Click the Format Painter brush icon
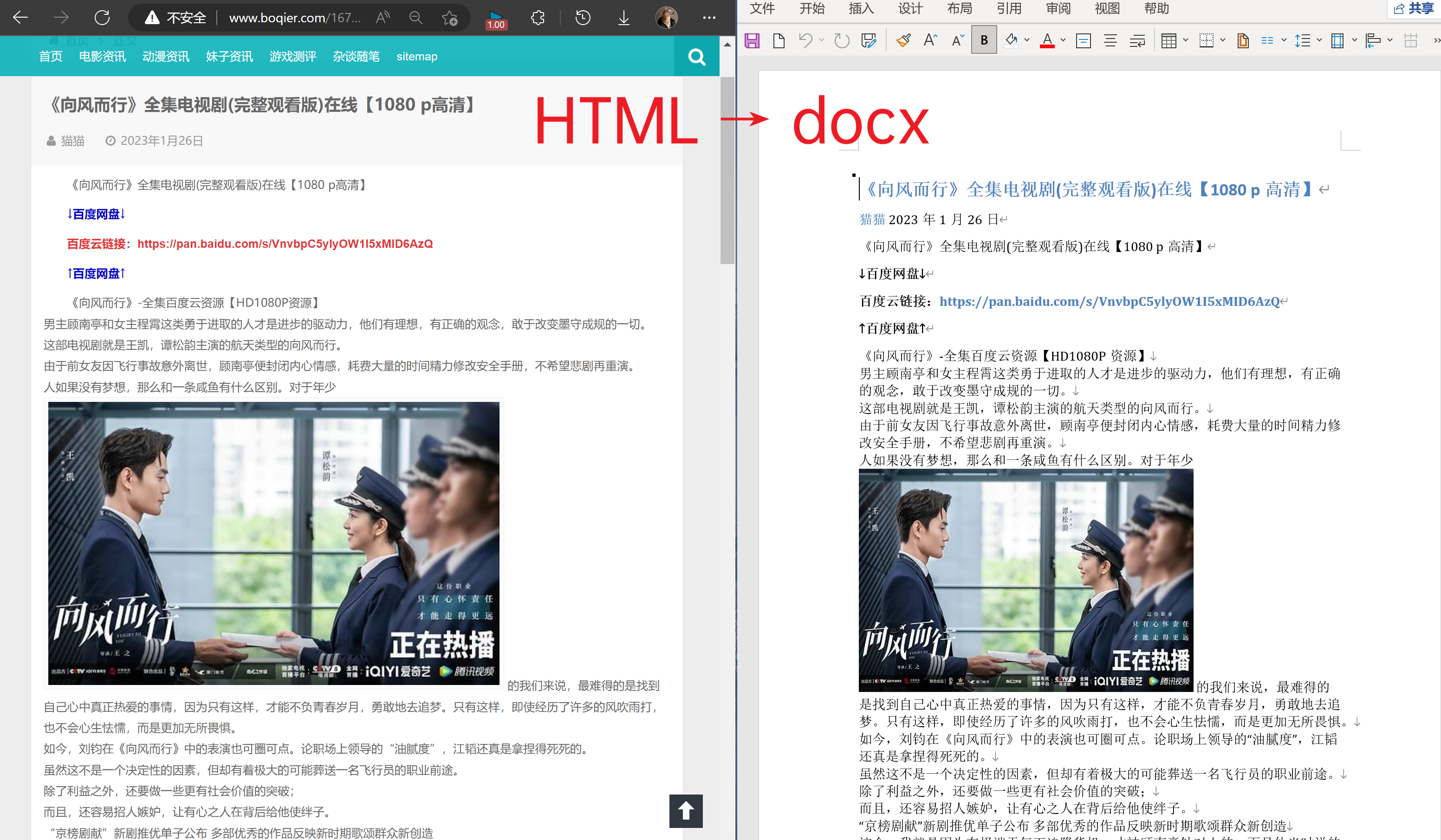The image size is (1441, 840). pos(903,40)
